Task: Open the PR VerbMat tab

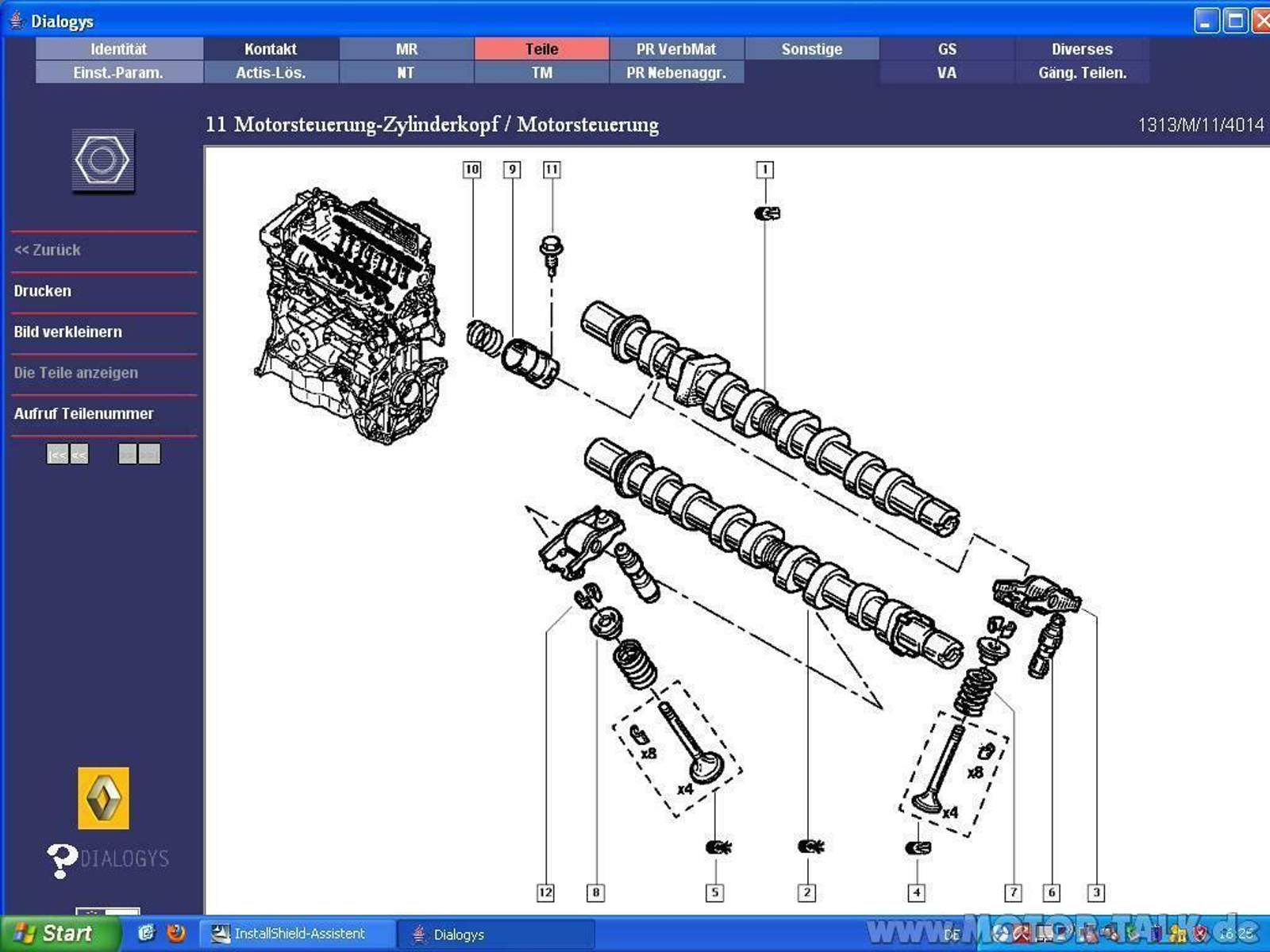Action: (676, 48)
